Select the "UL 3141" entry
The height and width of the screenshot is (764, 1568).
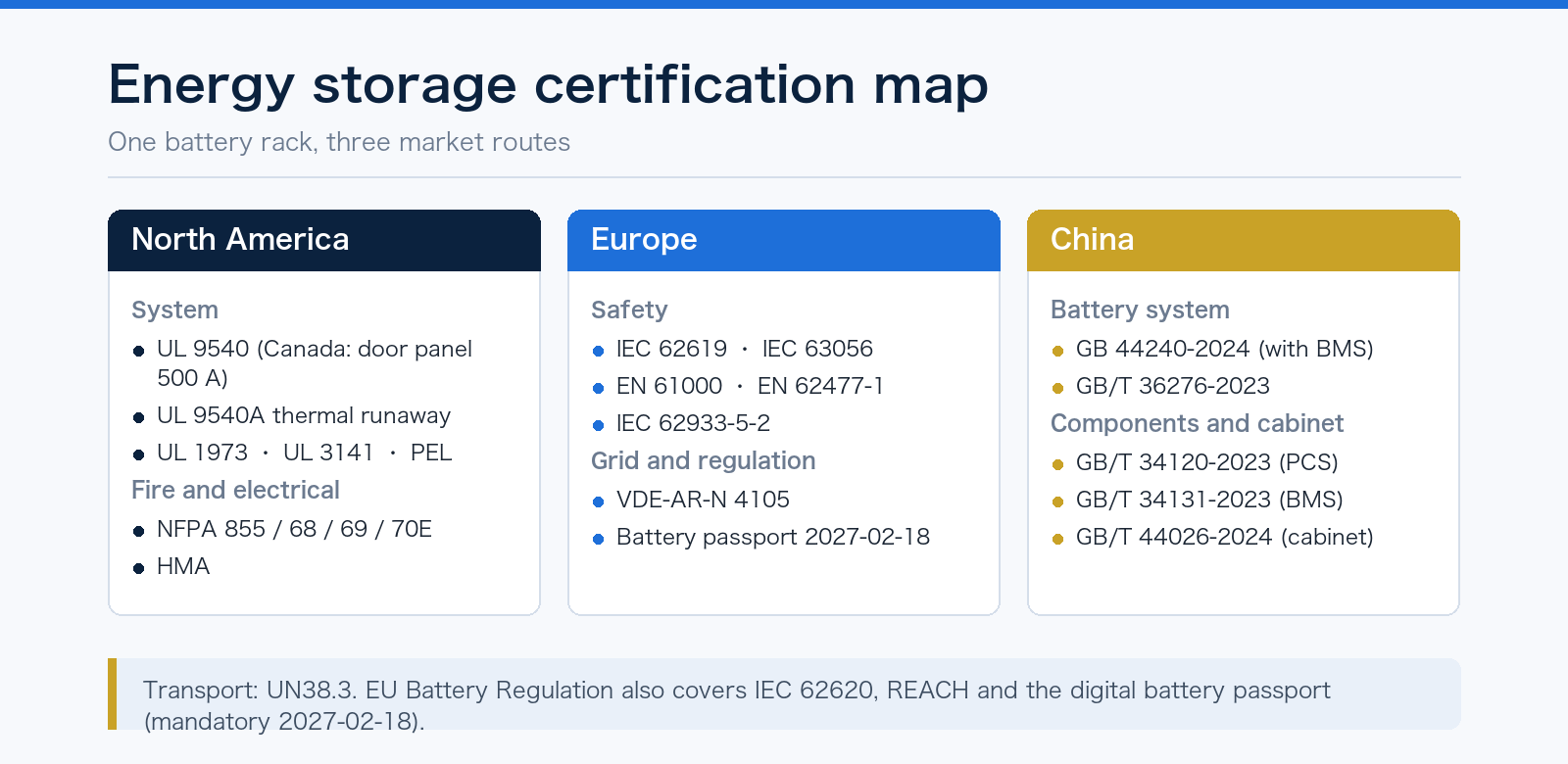pyautogui.click(x=328, y=453)
